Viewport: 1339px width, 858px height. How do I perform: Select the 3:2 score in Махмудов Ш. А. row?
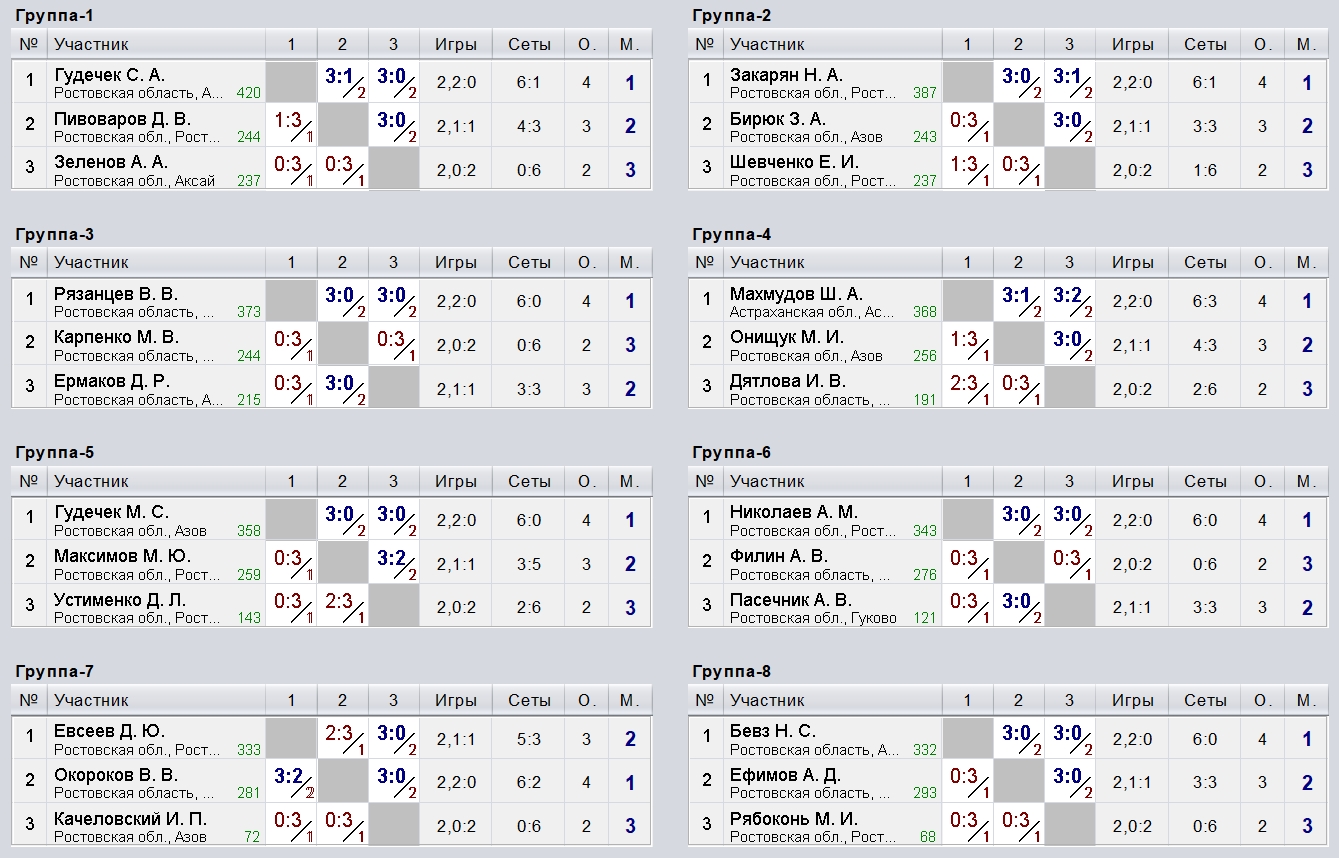tap(1069, 301)
